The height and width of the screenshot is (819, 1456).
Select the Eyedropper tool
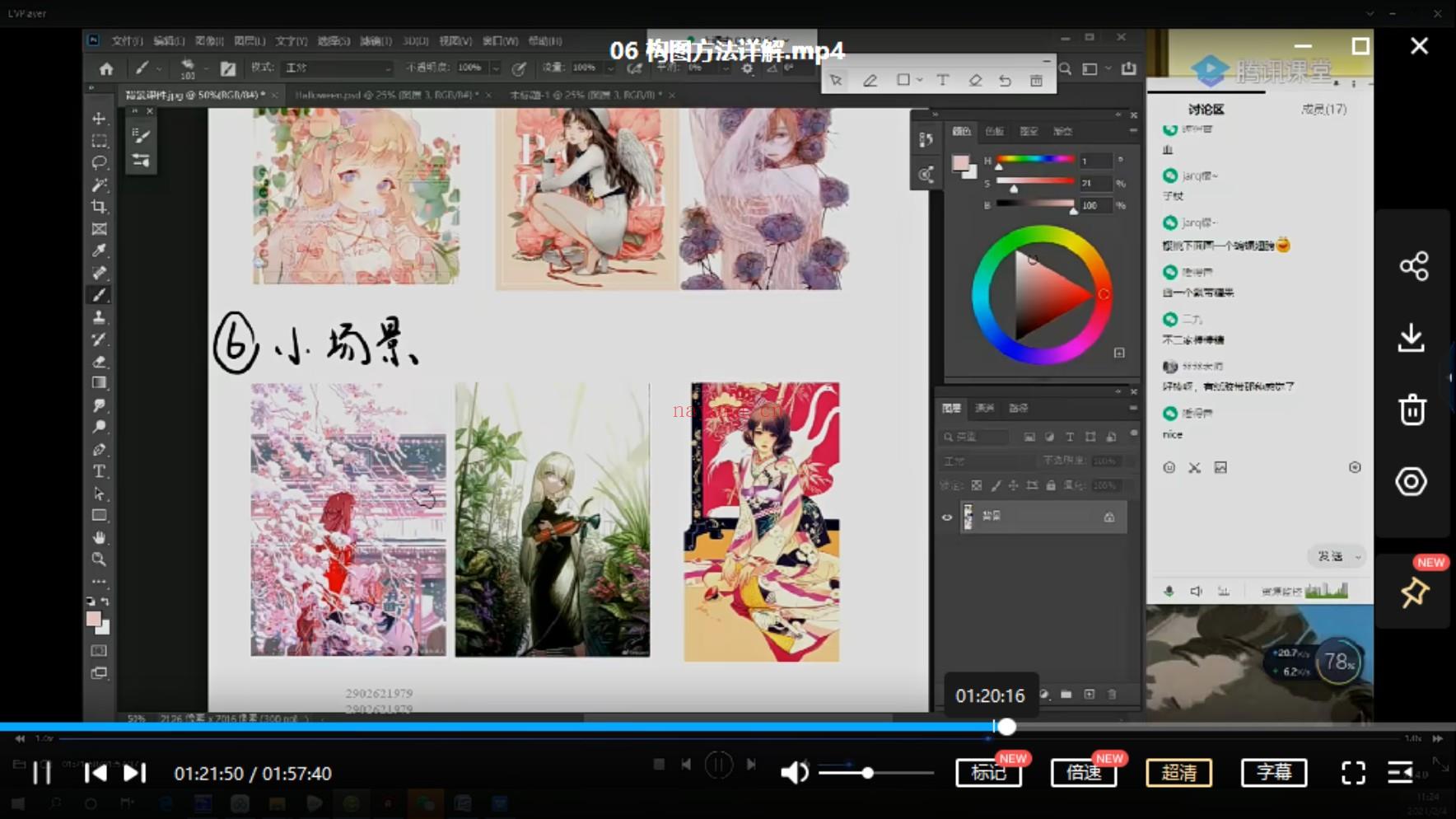pos(99,250)
